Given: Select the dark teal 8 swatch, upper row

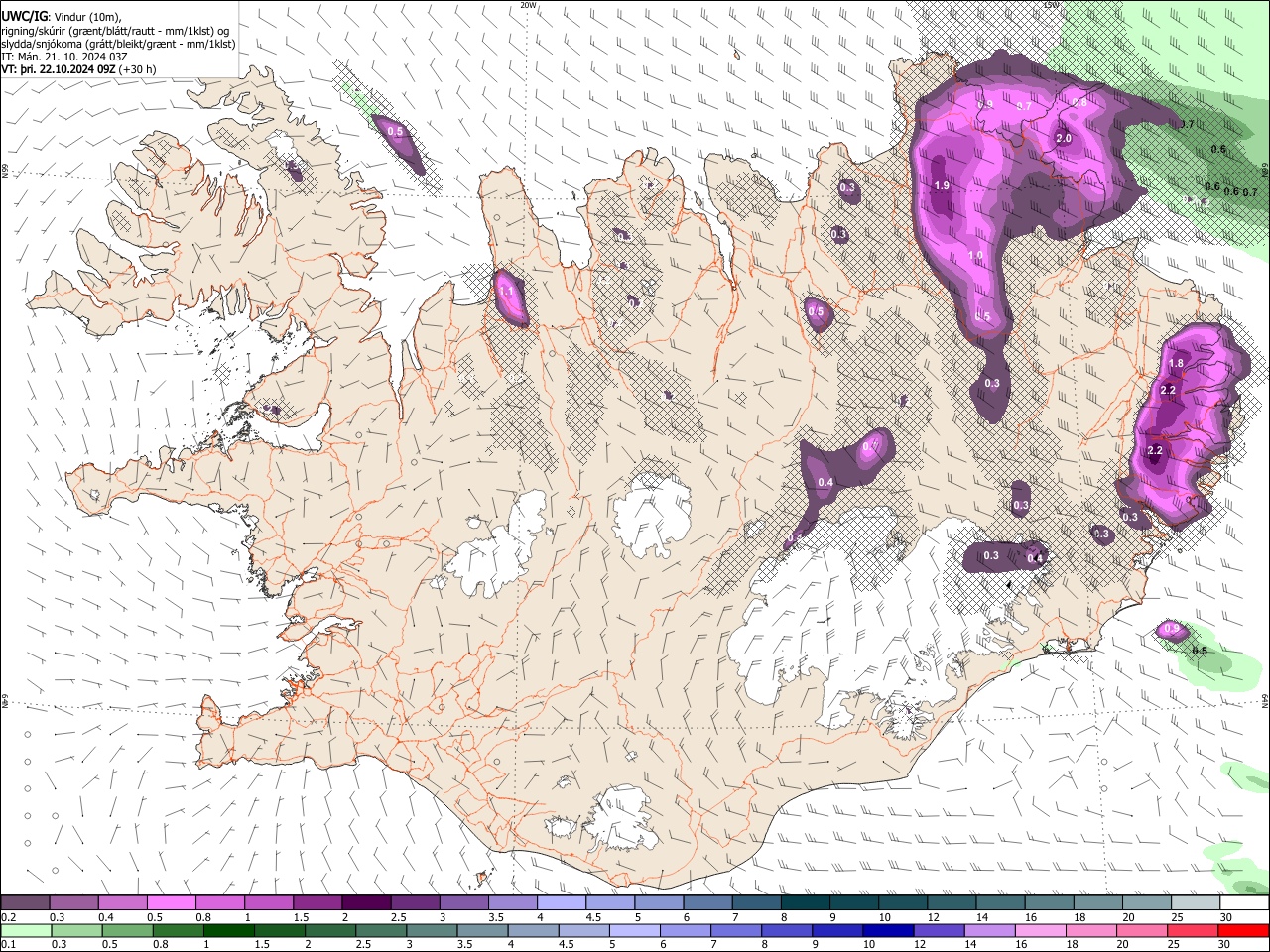Looking at the screenshot, I should click(x=806, y=903).
